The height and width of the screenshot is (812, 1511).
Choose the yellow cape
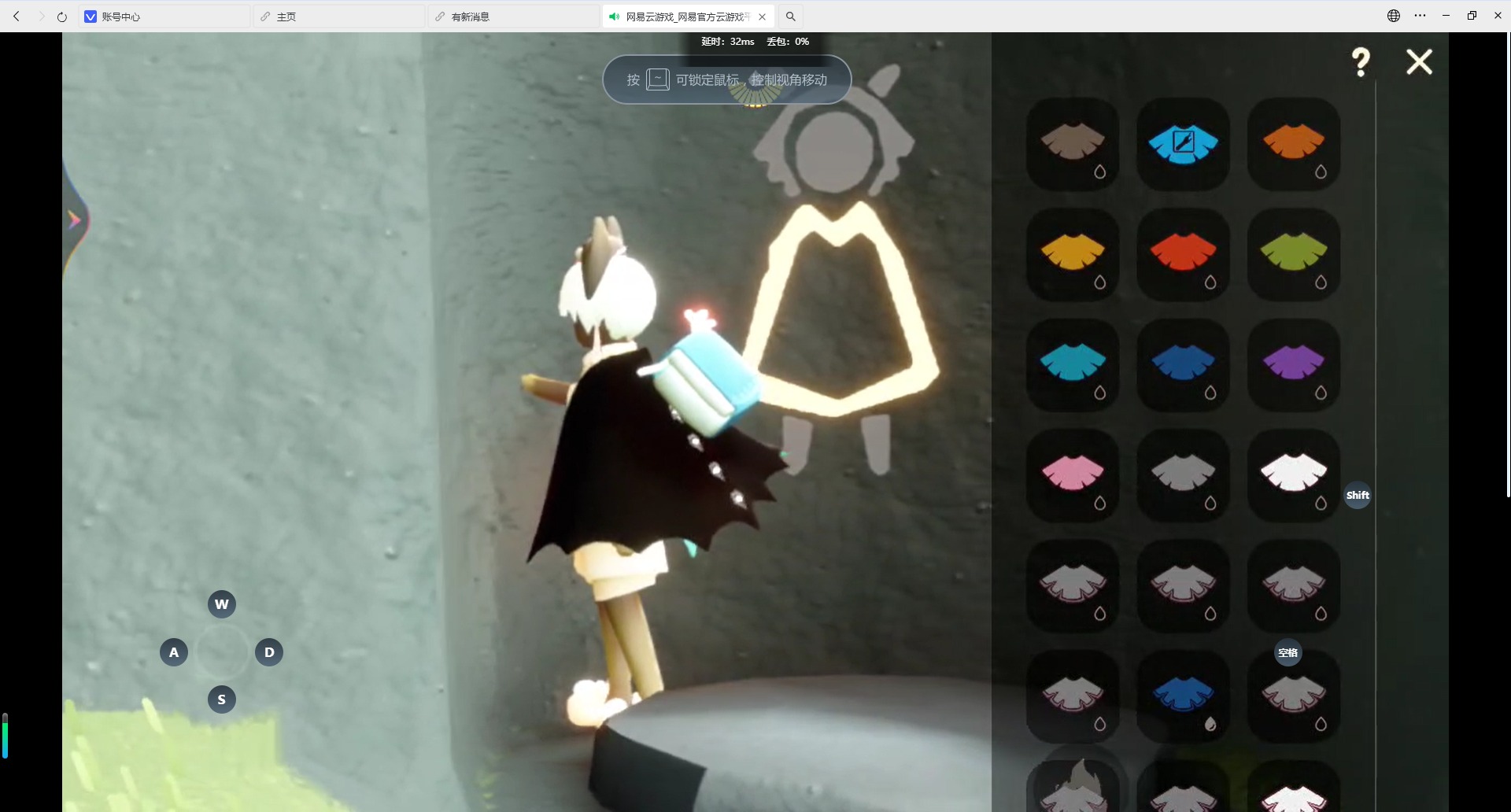[1073, 254]
